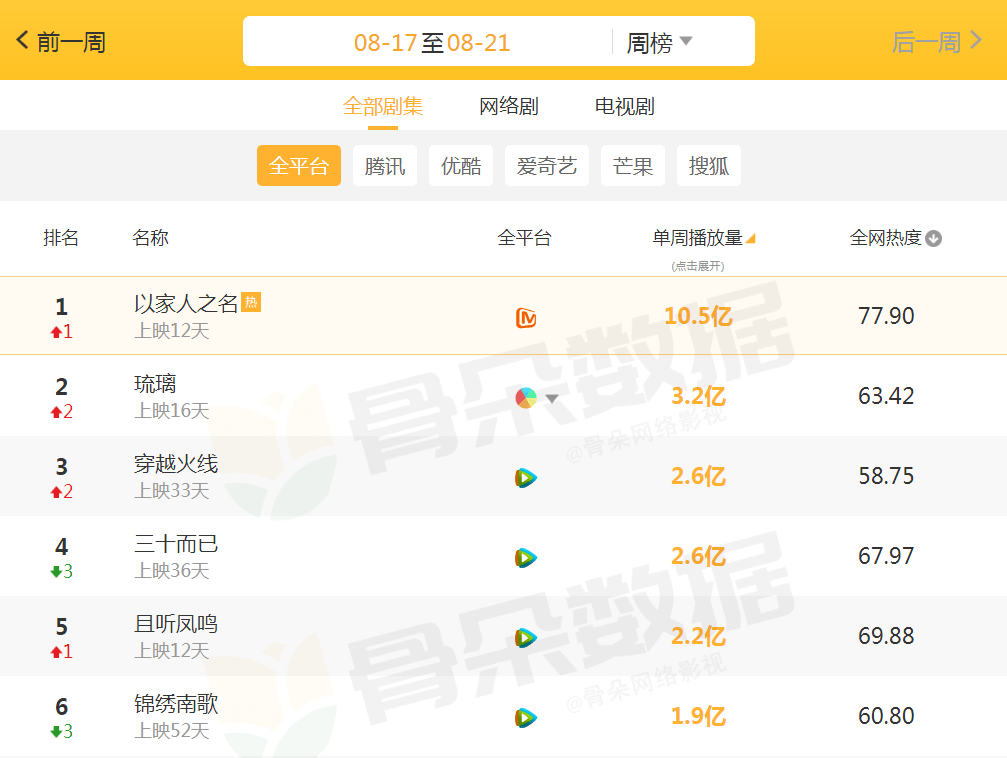Expand platform breakdown arrow for 琉璃
Viewport: 1007px width, 758px height.
(552, 399)
